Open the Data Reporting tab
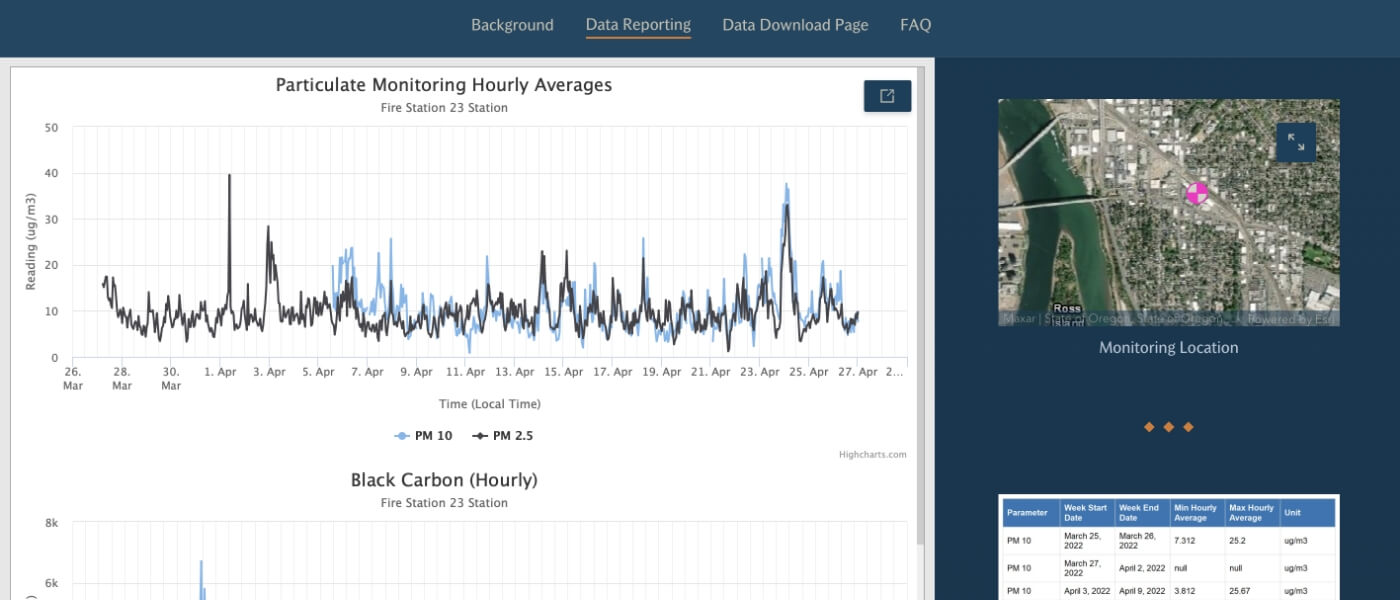Image resolution: width=1400 pixels, height=600 pixels. [638, 25]
